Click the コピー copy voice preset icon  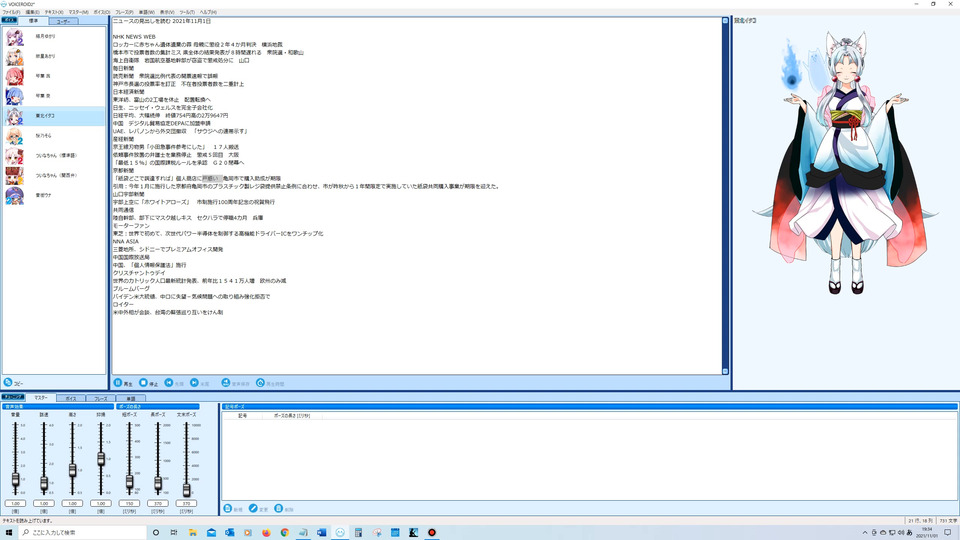8,383
